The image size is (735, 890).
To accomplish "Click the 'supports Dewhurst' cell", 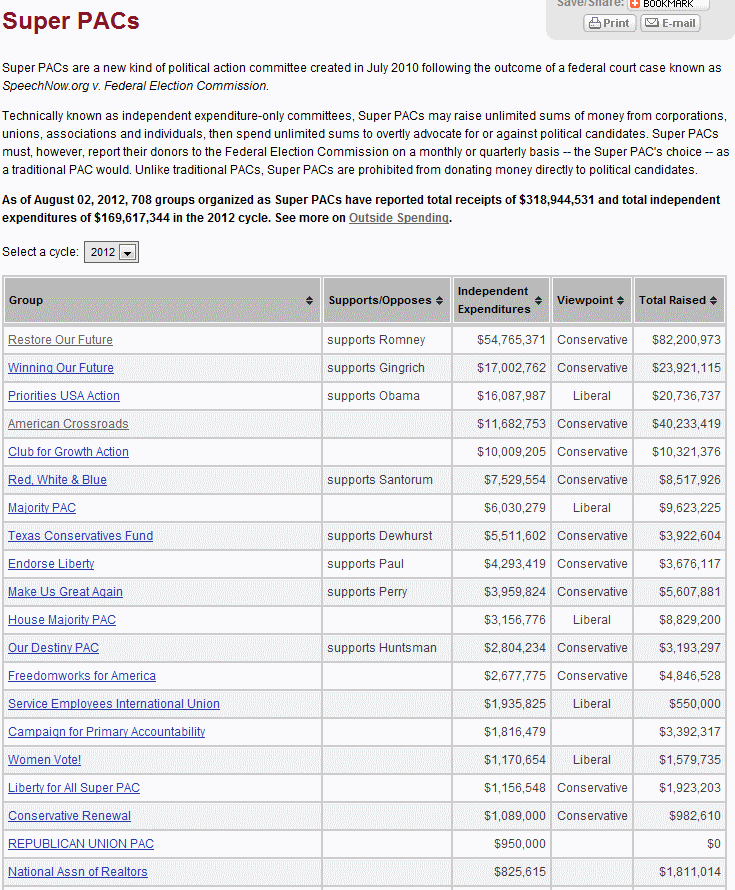I will click(387, 536).
